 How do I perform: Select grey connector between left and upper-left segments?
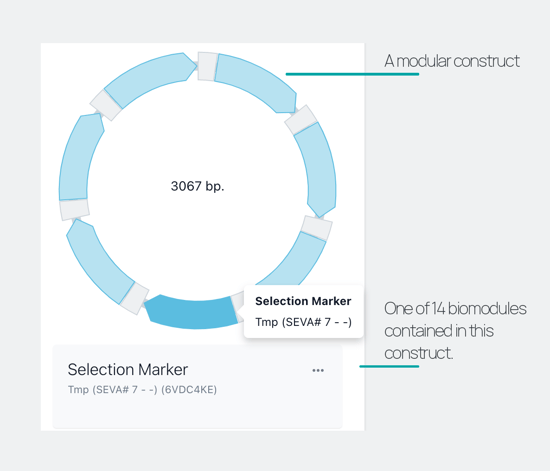(x=106, y=105)
